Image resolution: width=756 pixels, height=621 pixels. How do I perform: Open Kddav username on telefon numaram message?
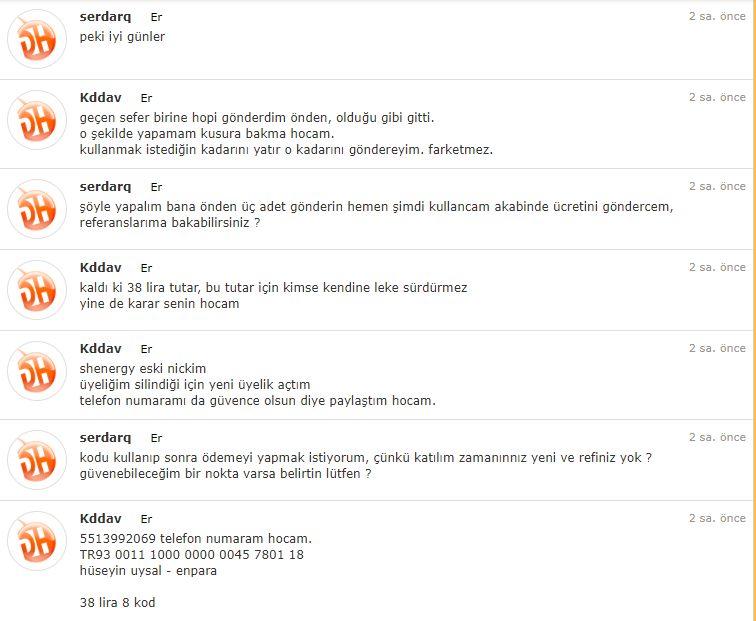[x=100, y=519]
